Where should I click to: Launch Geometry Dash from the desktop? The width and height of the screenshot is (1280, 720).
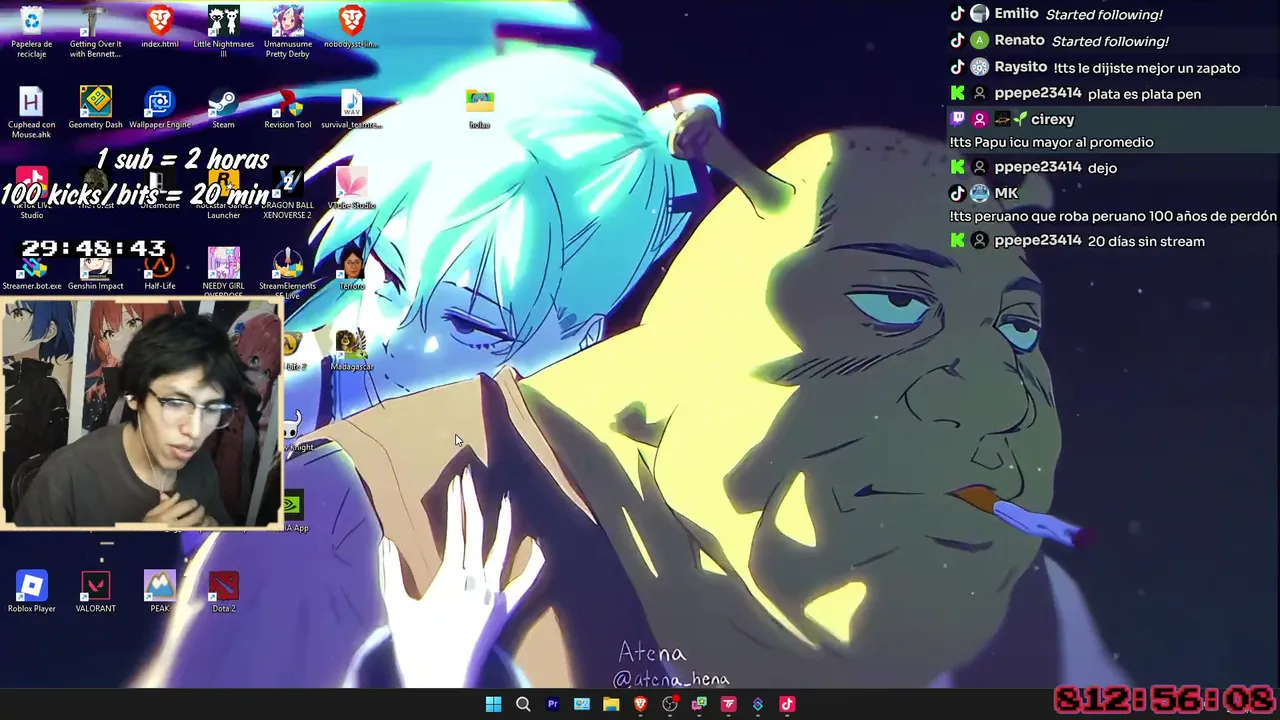(96, 108)
